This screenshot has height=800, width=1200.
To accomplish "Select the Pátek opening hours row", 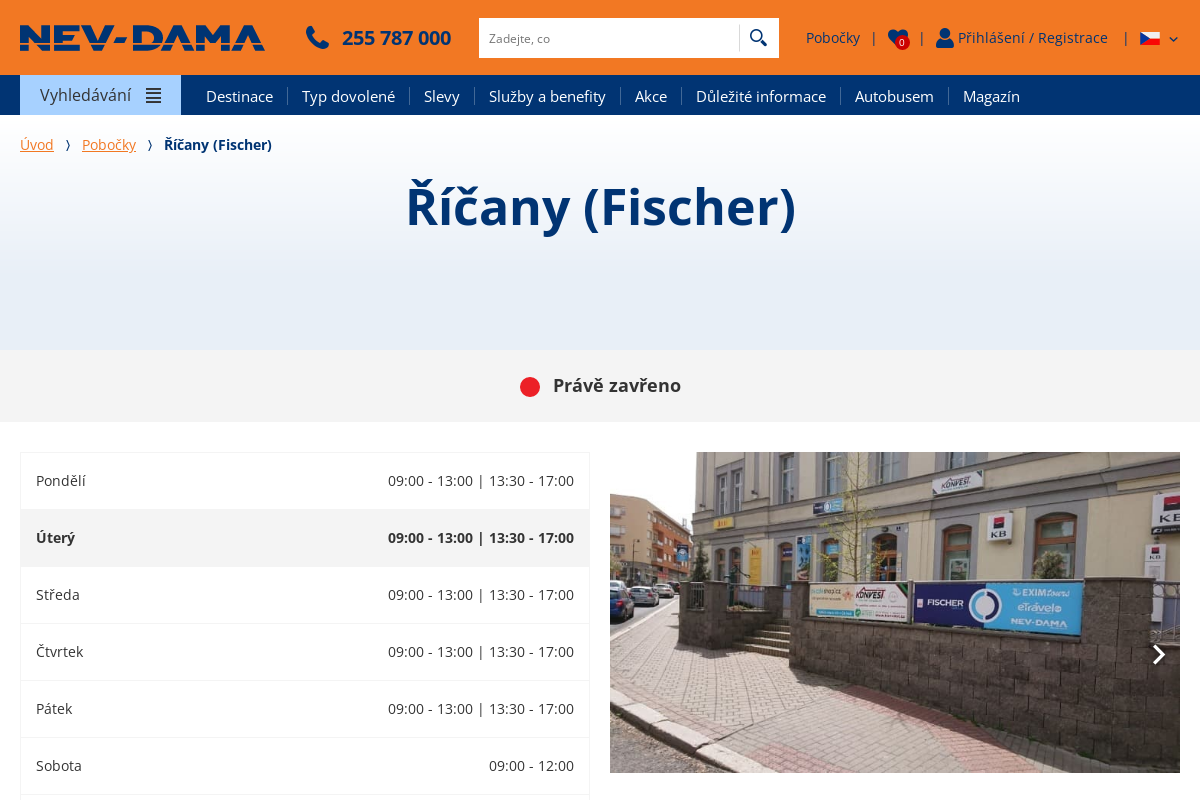I will click(x=305, y=709).
